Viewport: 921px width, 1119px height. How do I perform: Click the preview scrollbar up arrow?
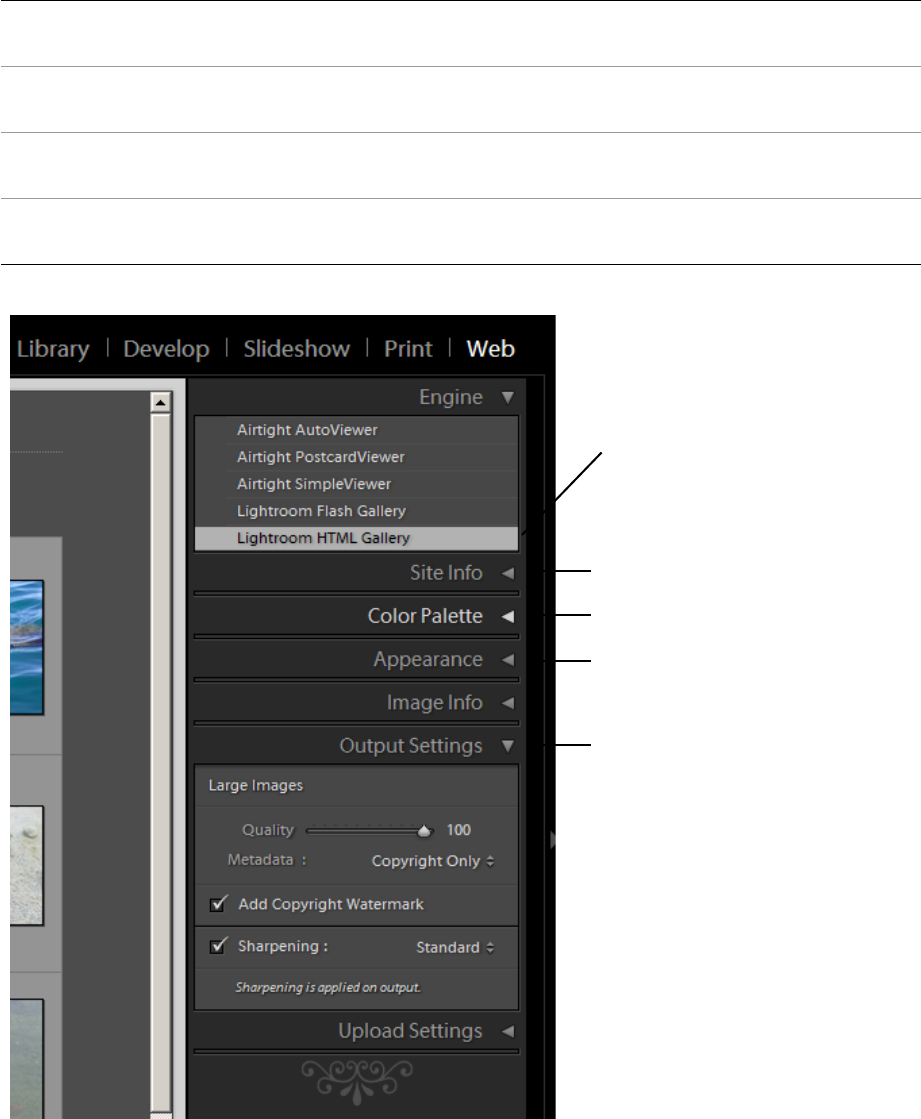(x=161, y=402)
